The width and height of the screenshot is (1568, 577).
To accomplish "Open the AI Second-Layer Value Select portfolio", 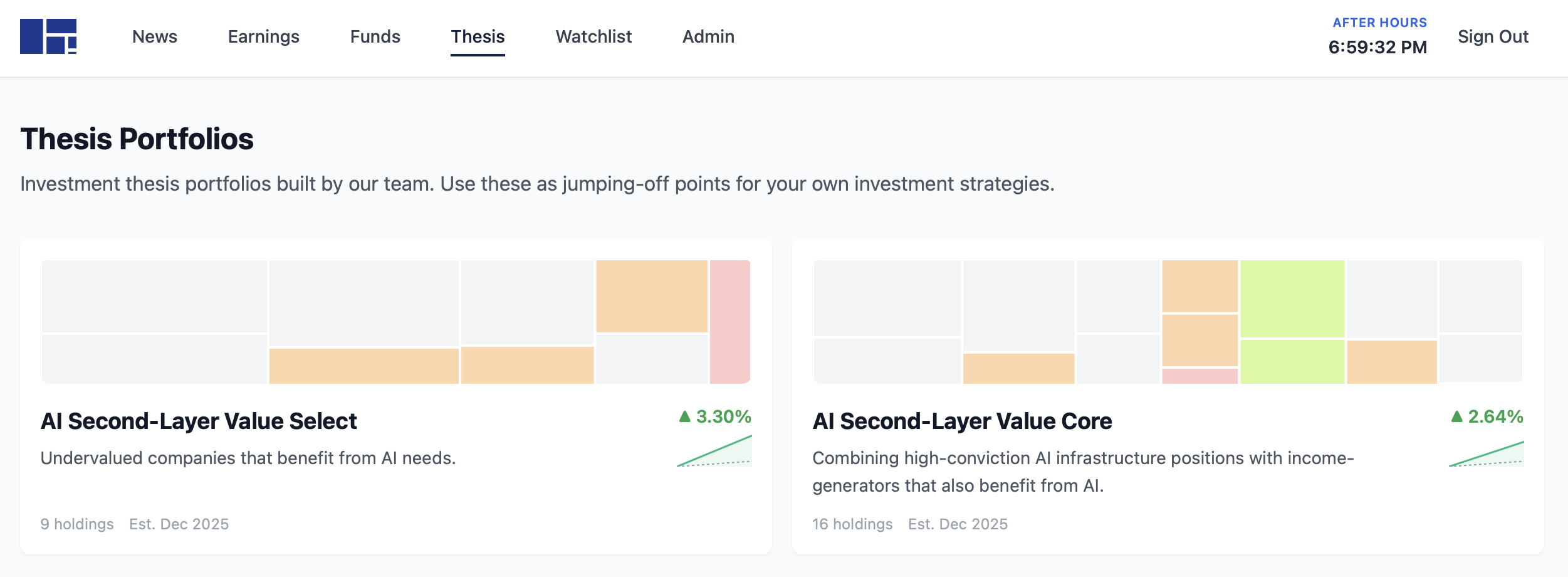I will point(199,421).
